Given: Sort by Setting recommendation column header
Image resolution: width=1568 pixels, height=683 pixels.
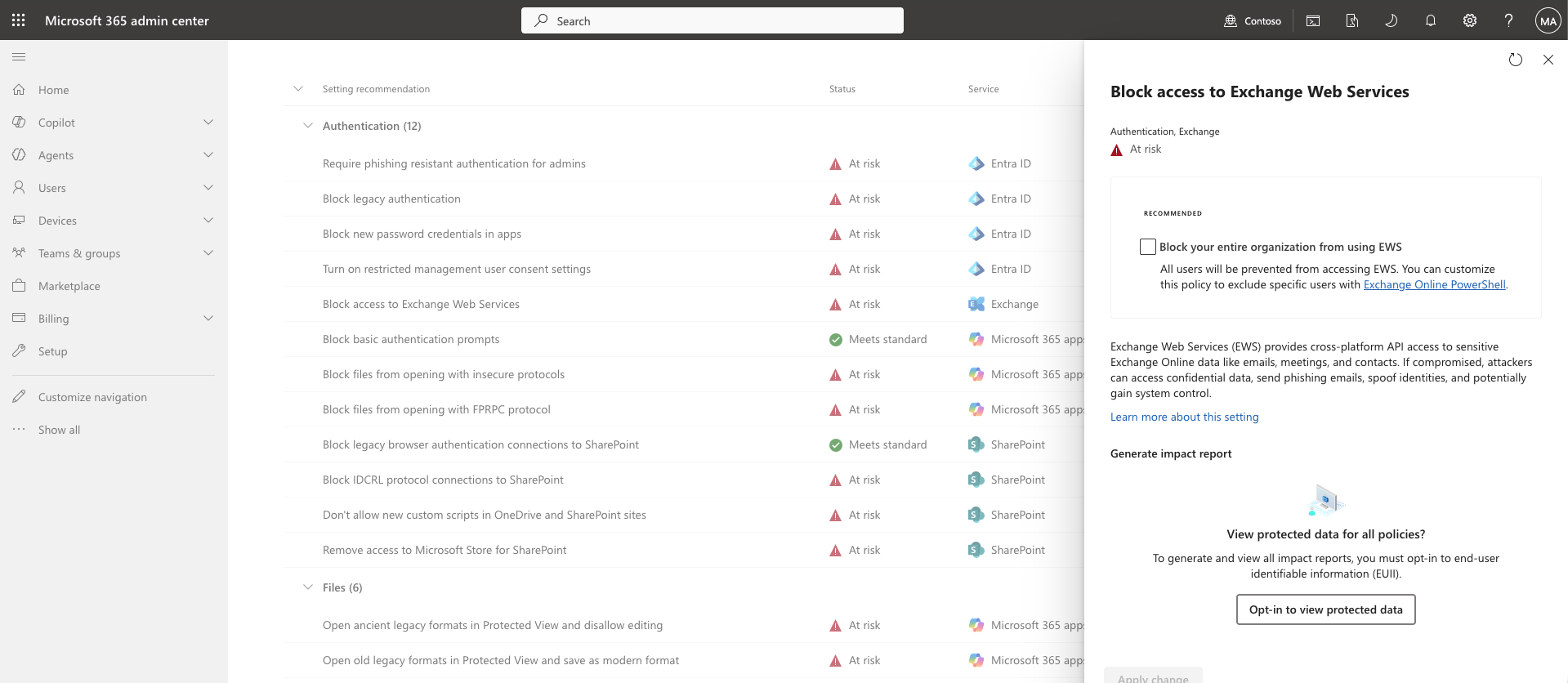Looking at the screenshot, I should (x=376, y=89).
